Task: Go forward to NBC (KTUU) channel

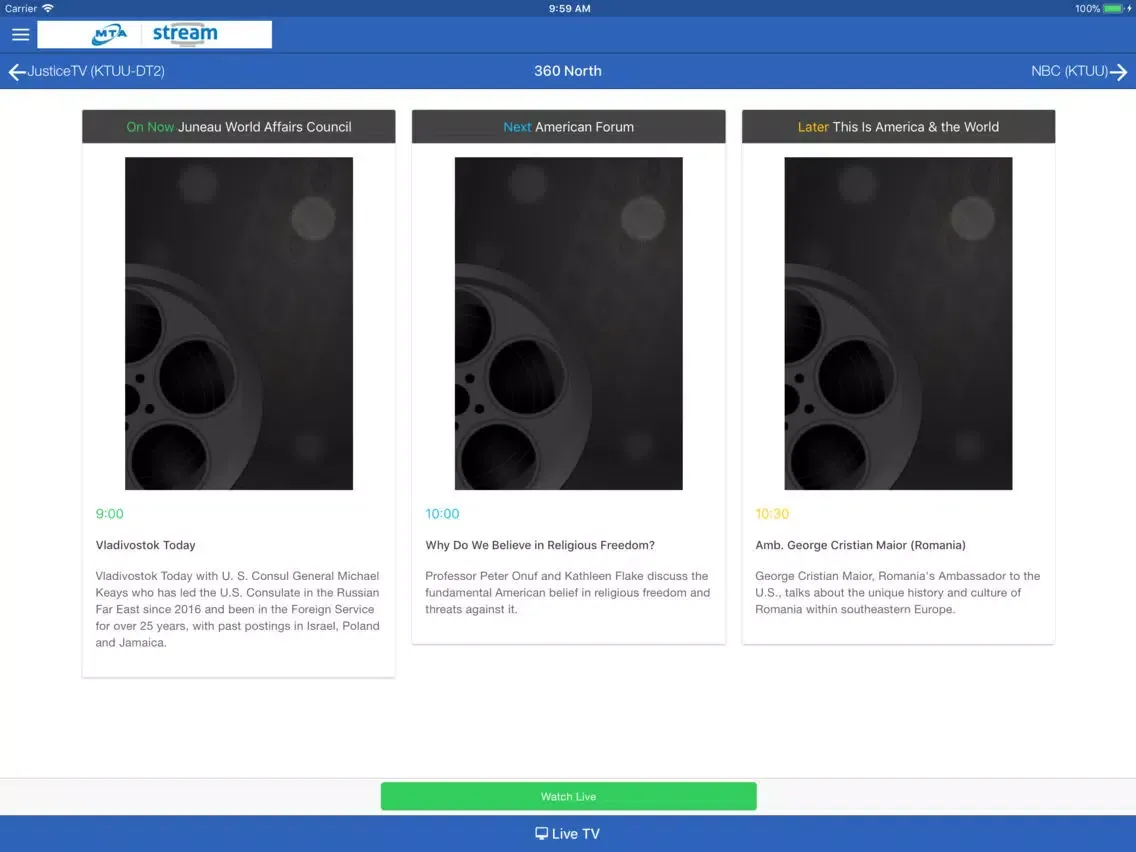Action: 1079,71
